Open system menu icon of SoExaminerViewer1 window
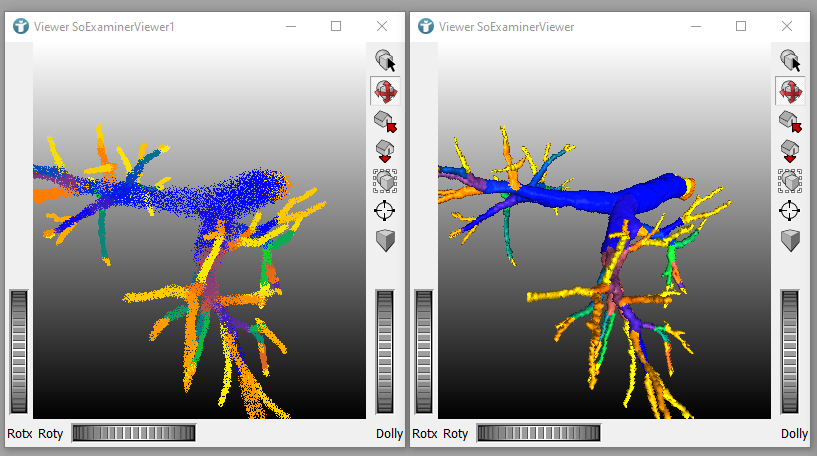The height and width of the screenshot is (456, 817). click(21, 26)
